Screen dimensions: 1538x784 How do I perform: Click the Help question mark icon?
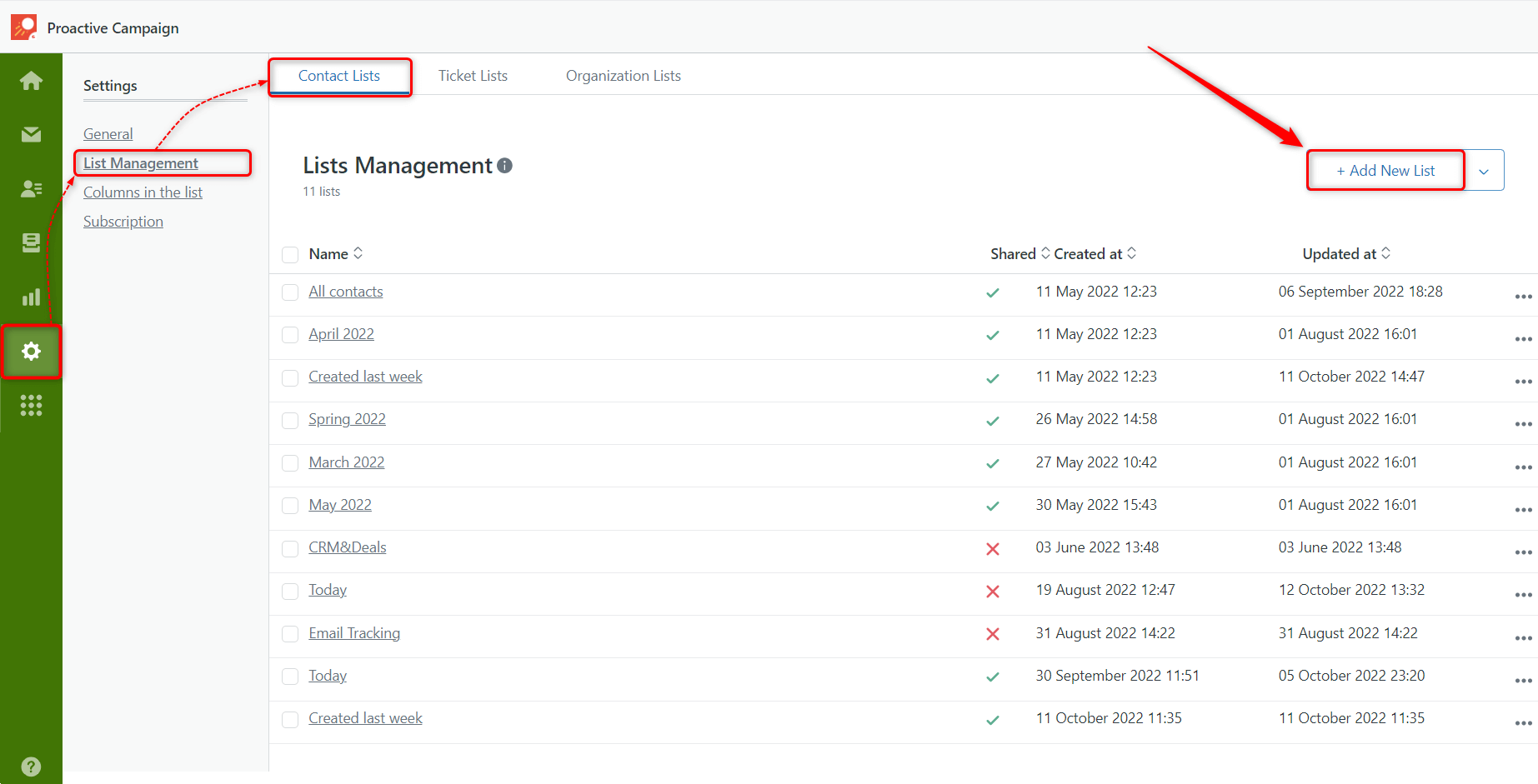[x=31, y=766]
